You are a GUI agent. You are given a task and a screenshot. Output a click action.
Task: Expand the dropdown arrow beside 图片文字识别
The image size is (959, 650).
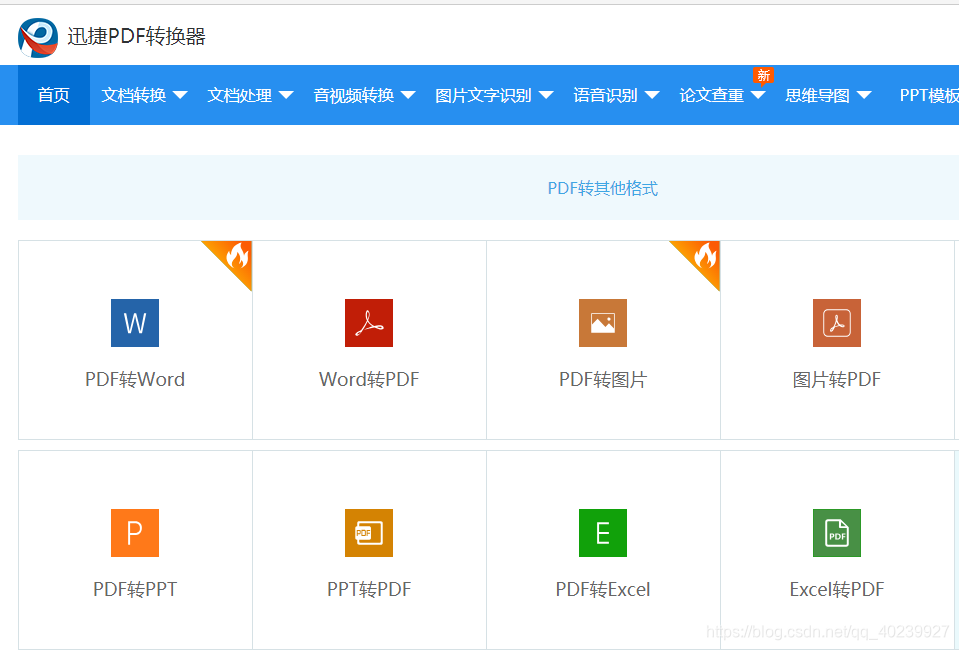coord(546,95)
